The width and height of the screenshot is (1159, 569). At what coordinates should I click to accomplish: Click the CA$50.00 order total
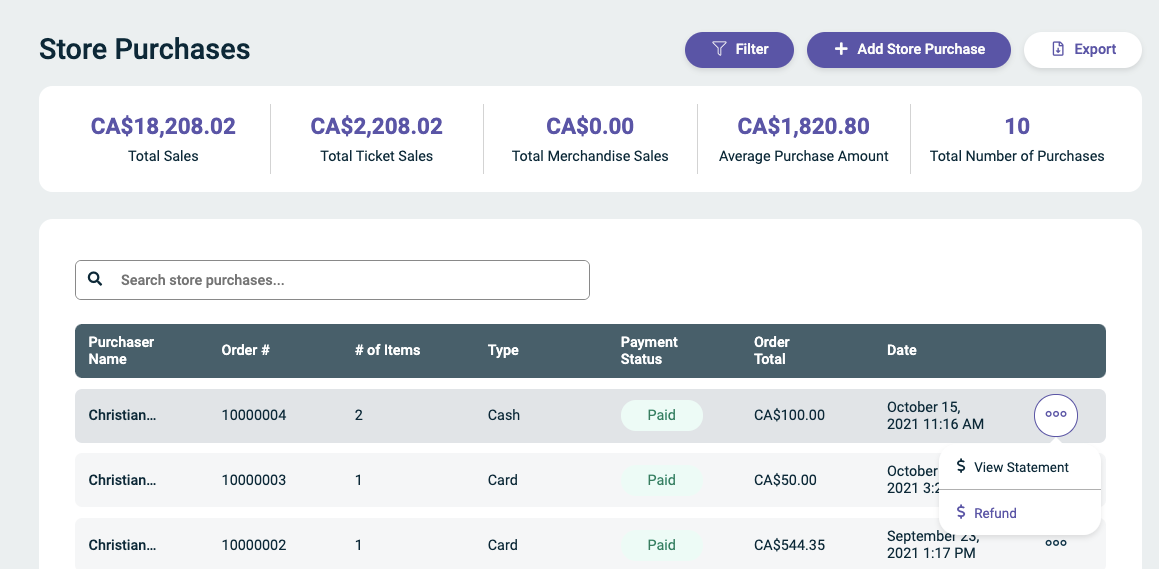(785, 480)
